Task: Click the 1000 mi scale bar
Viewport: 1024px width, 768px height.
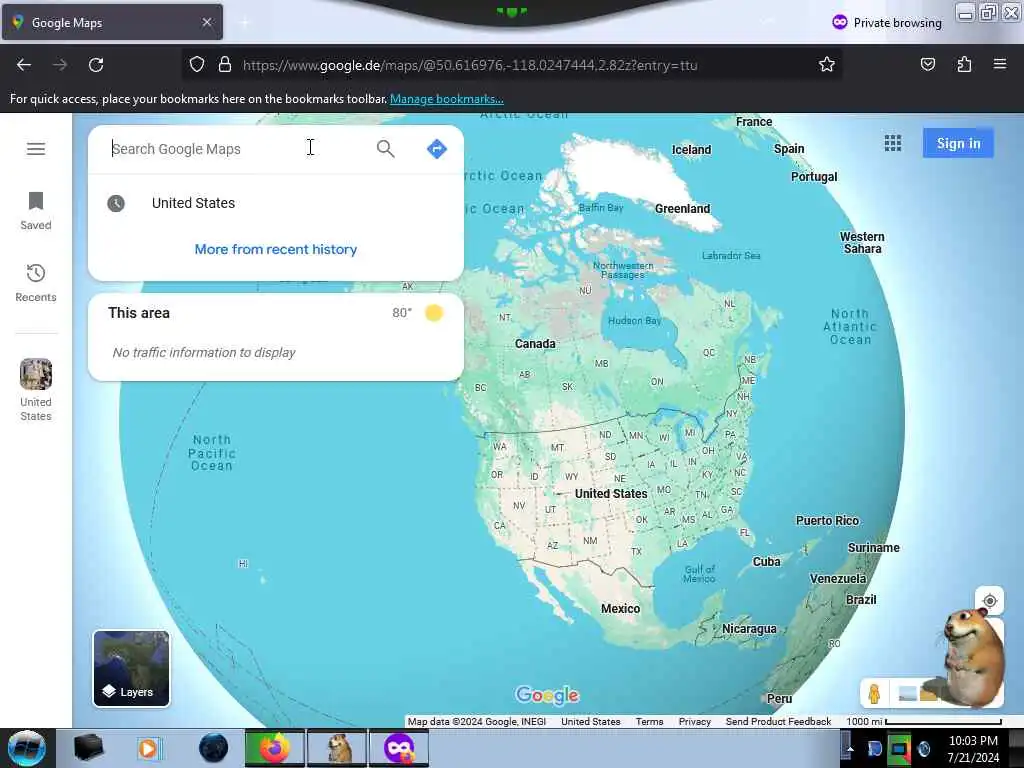Action: [923, 722]
